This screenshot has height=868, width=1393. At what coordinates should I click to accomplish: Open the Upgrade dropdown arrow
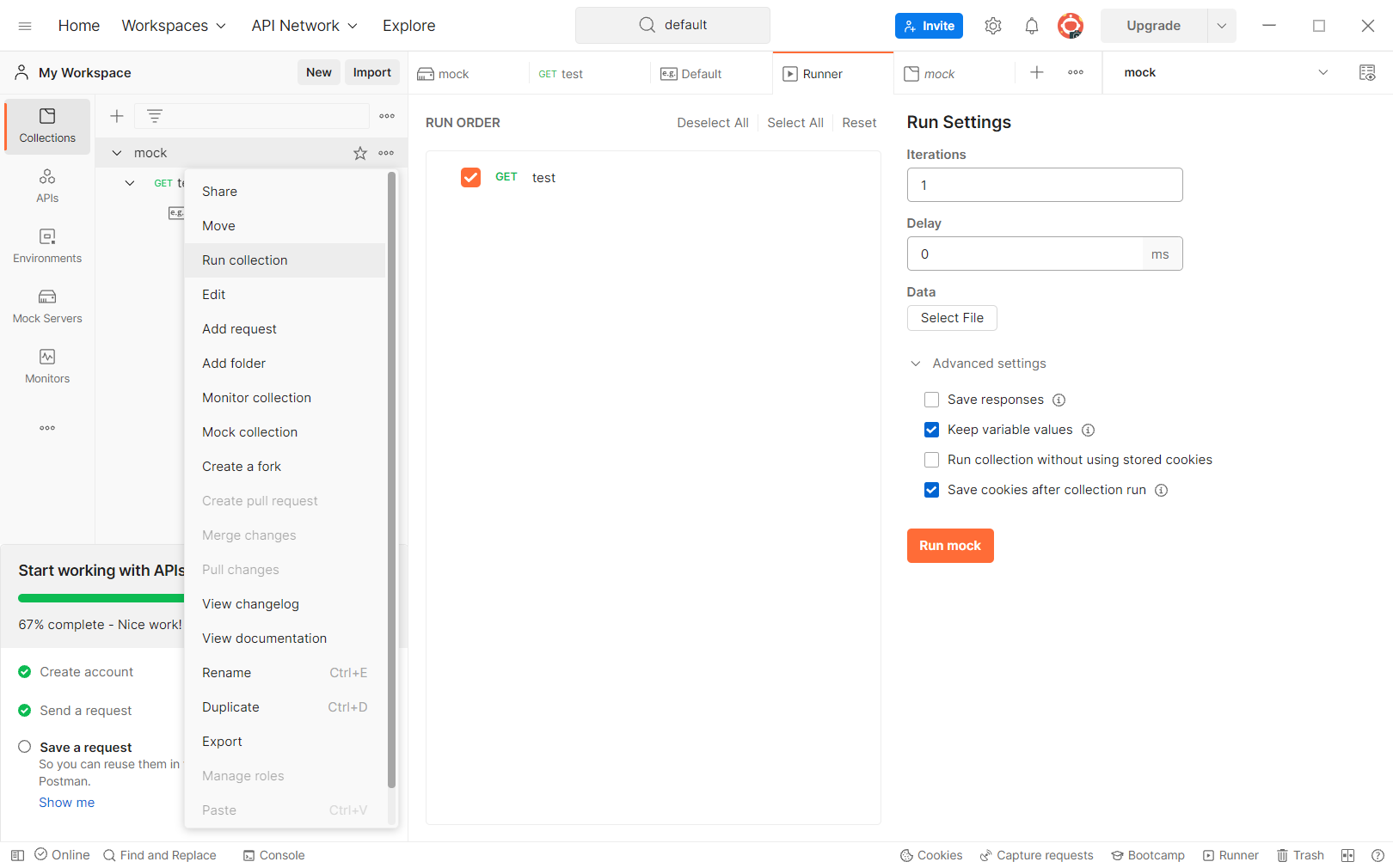click(x=1222, y=26)
